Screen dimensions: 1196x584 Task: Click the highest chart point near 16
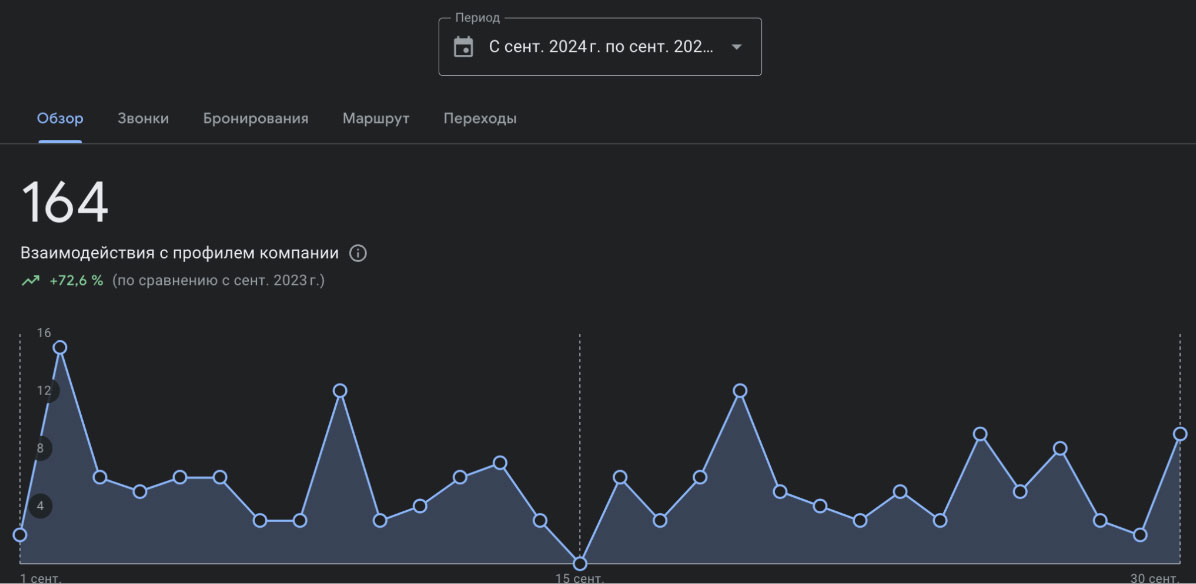point(60,347)
